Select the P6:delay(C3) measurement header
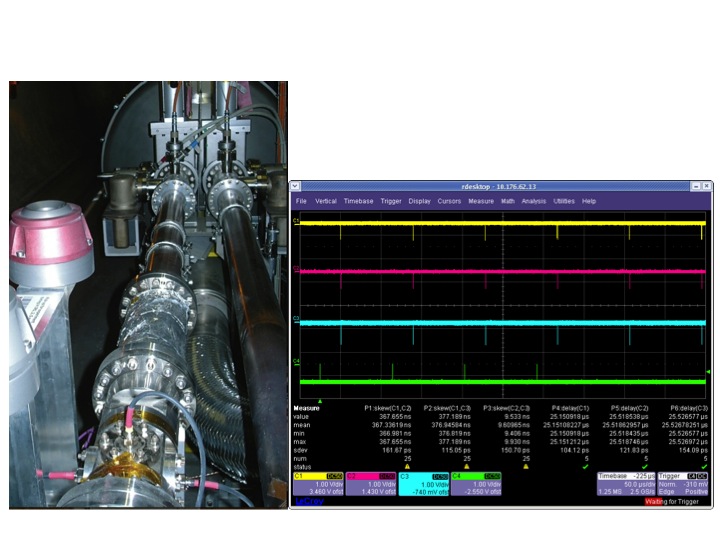 point(689,408)
